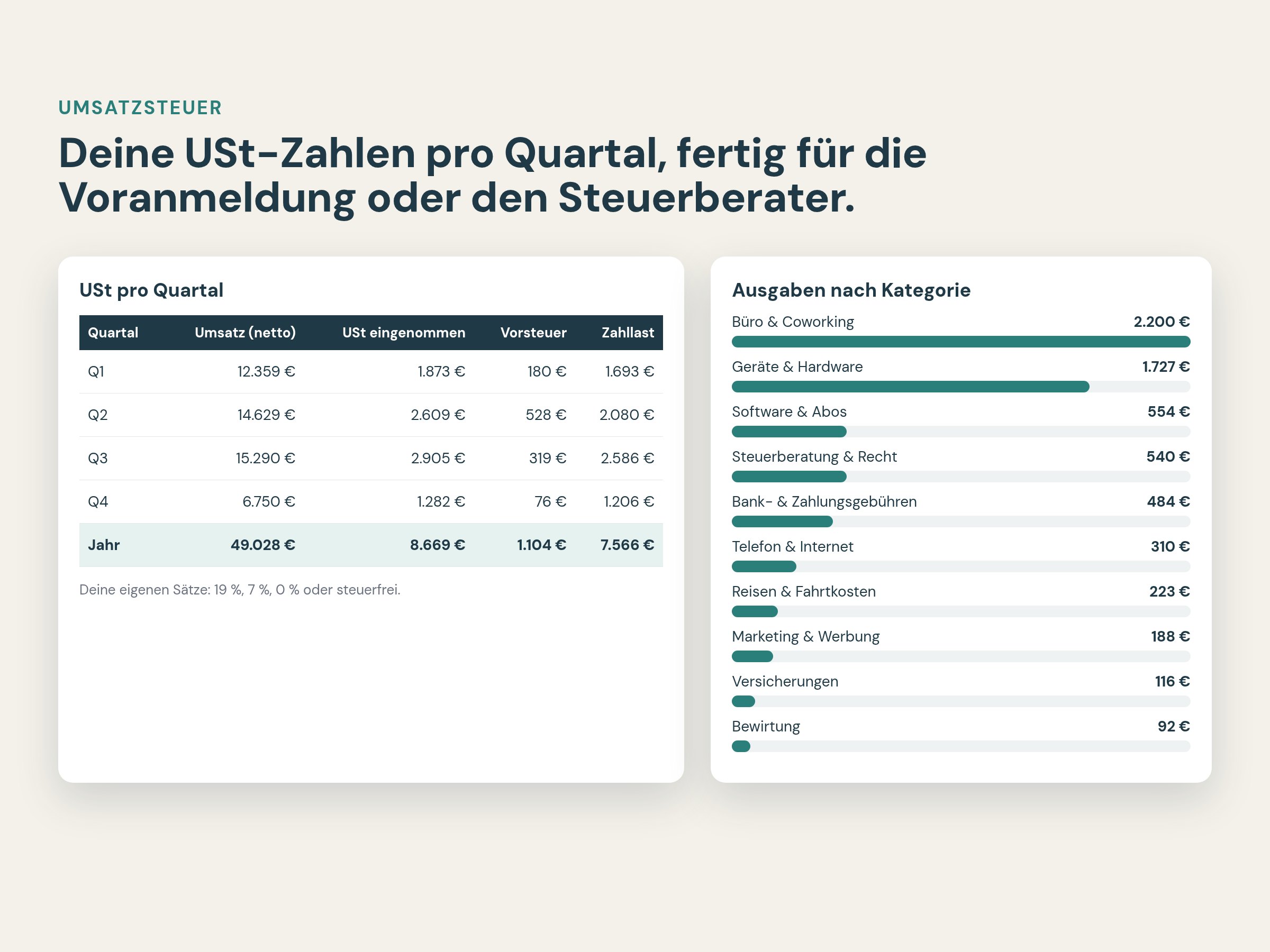Viewport: 1270px width, 952px height.
Task: Click Q3 Umsatz value 15.290 €
Action: [265, 459]
